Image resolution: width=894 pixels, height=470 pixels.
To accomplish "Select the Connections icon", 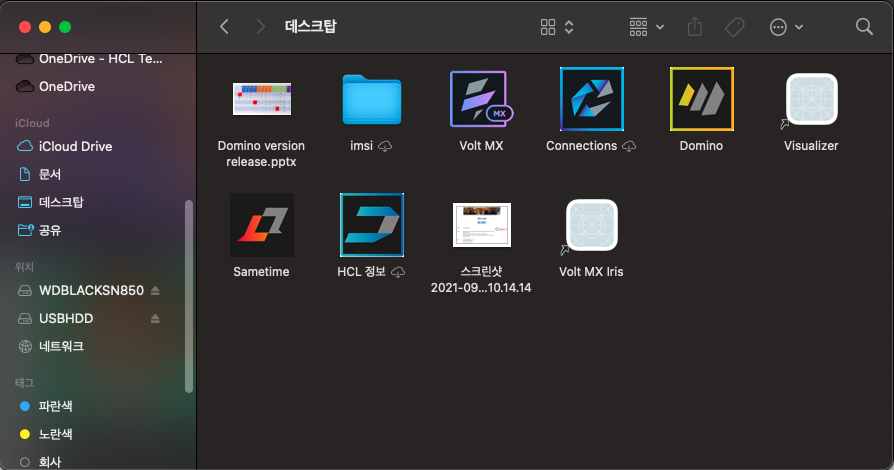I will point(591,99).
